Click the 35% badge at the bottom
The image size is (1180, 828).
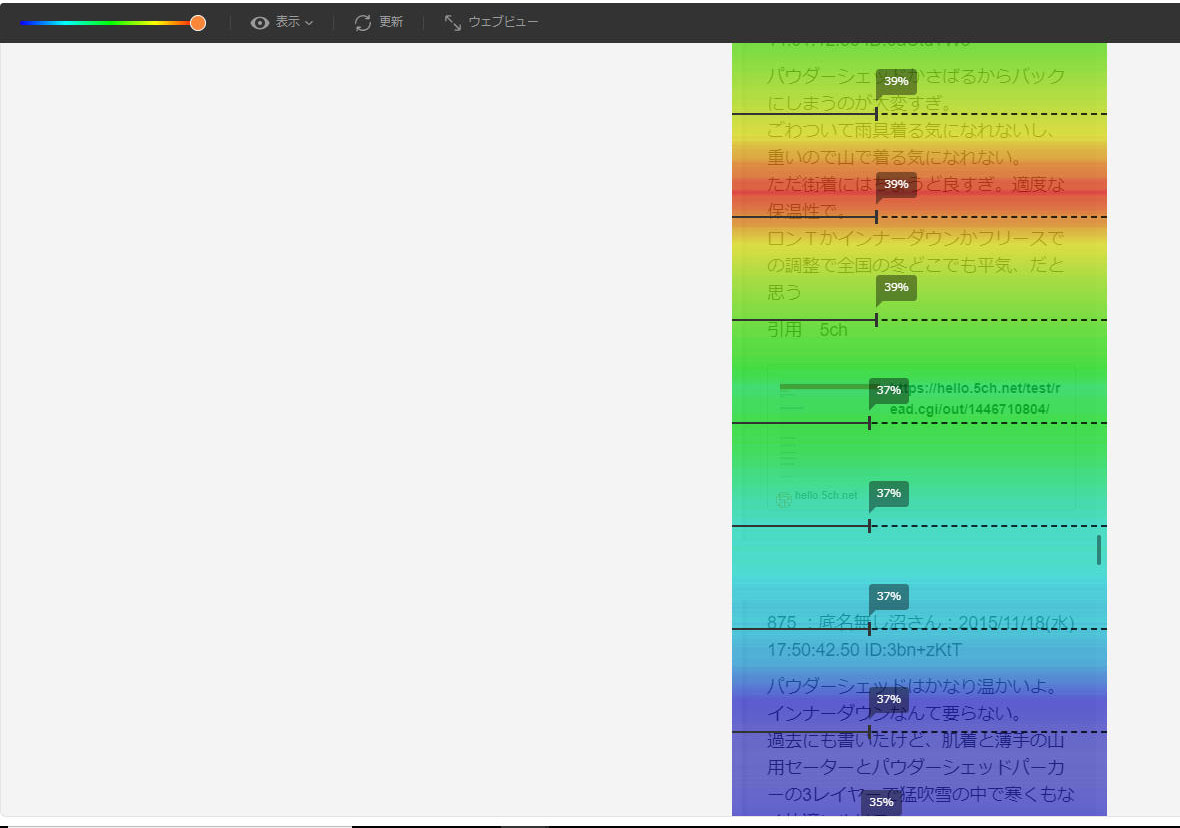pyautogui.click(x=881, y=802)
